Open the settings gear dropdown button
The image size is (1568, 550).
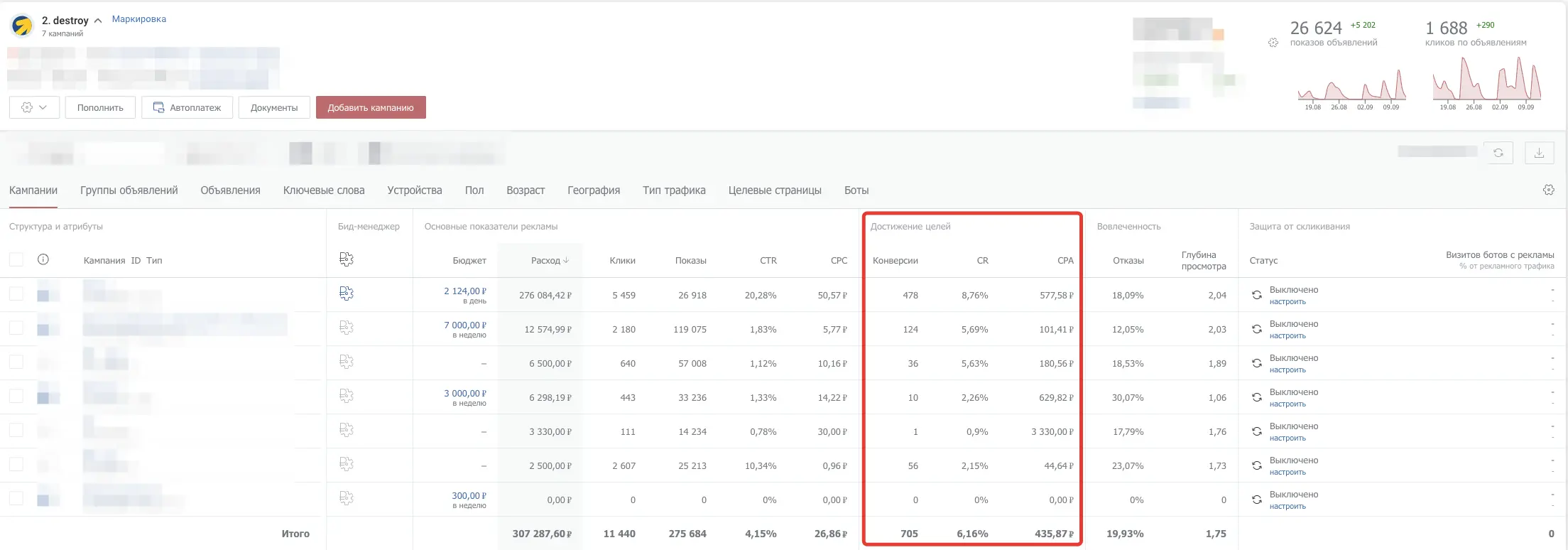(34, 107)
